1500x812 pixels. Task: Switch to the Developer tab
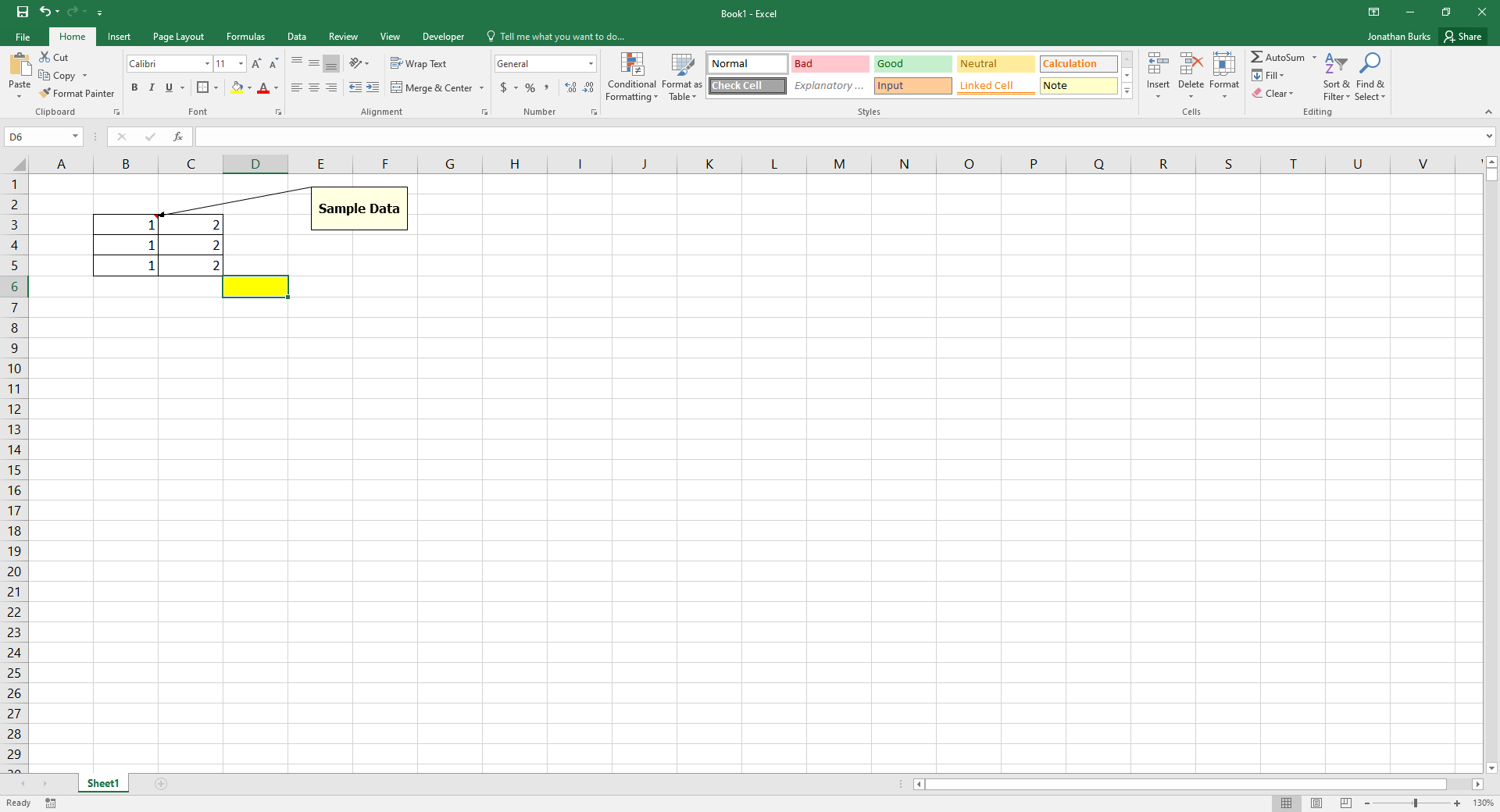[x=443, y=37]
